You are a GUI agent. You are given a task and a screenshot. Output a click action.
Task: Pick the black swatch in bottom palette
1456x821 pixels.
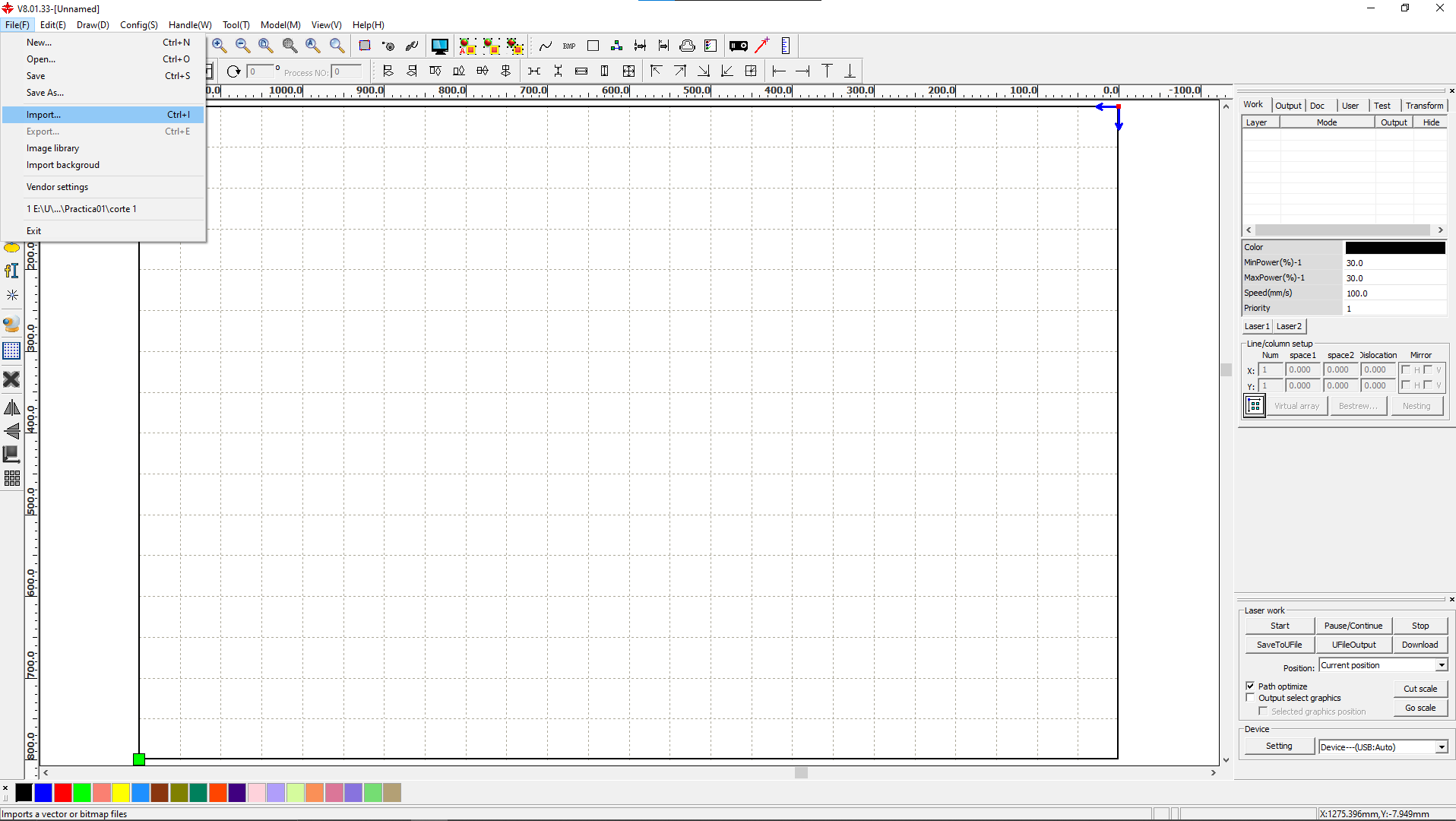click(24, 793)
